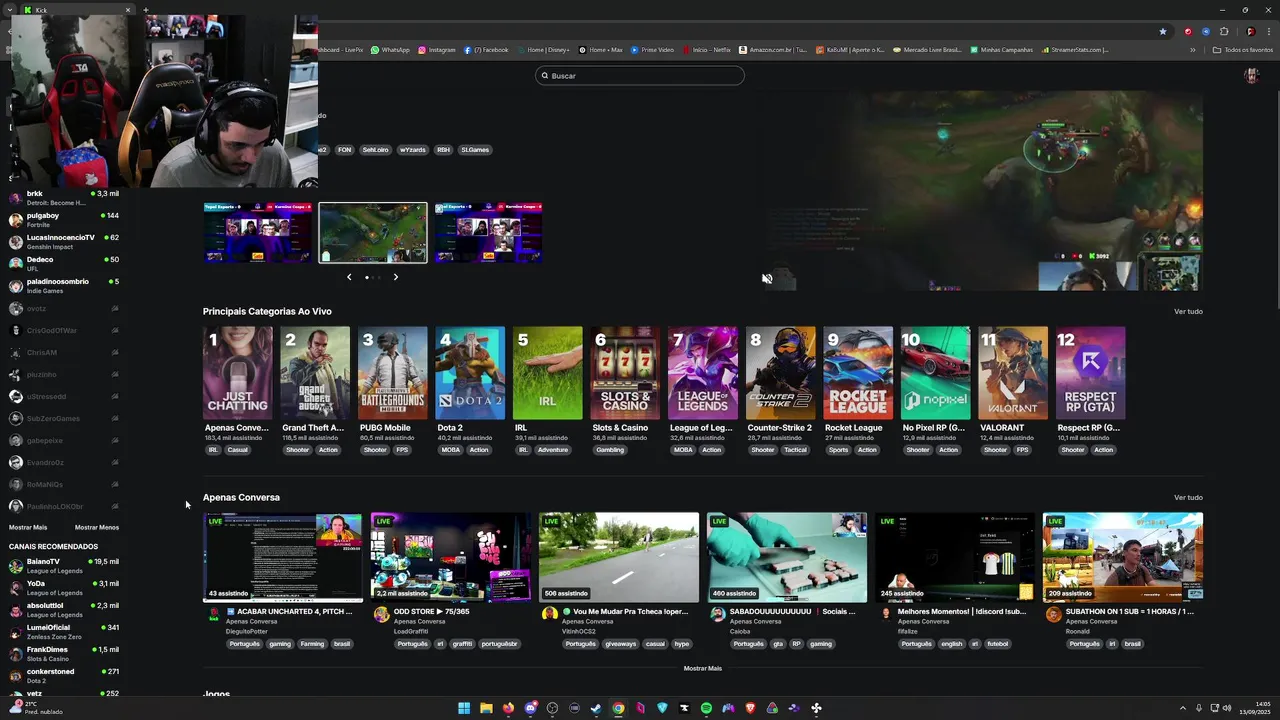Select the first carousel stream thumbnail
The image size is (1280, 720).
(258, 233)
